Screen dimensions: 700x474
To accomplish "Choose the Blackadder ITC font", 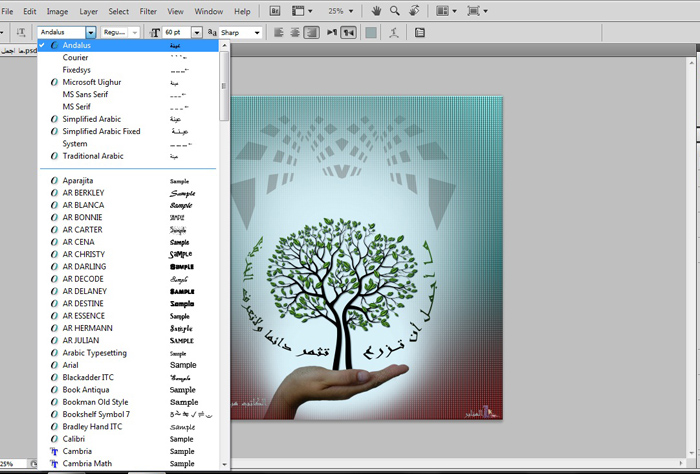I will (128, 377).
